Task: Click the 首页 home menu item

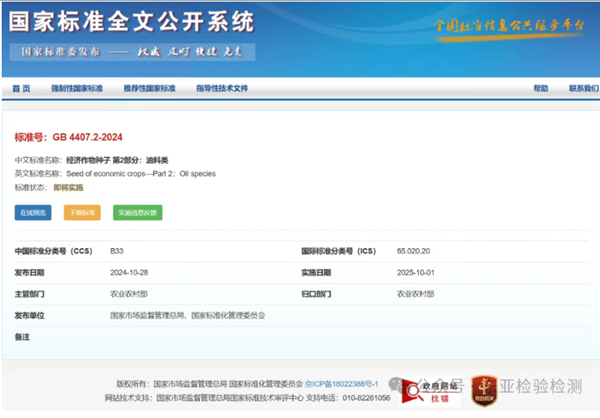Action: click(21, 89)
